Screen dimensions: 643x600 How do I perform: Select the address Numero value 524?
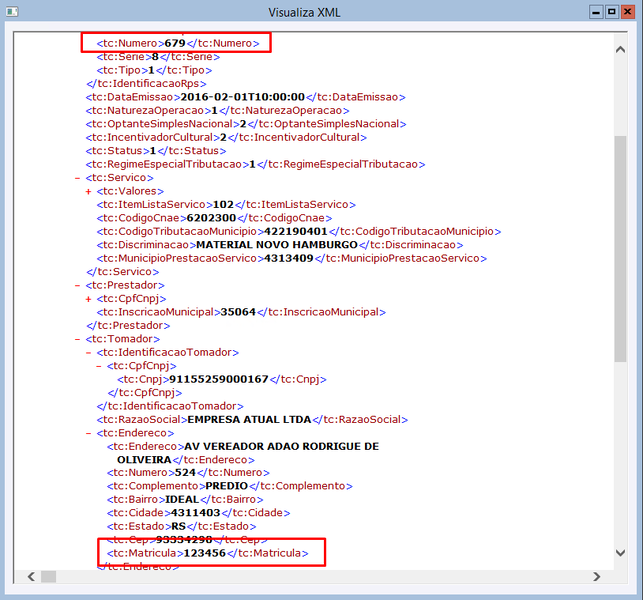[185, 472]
